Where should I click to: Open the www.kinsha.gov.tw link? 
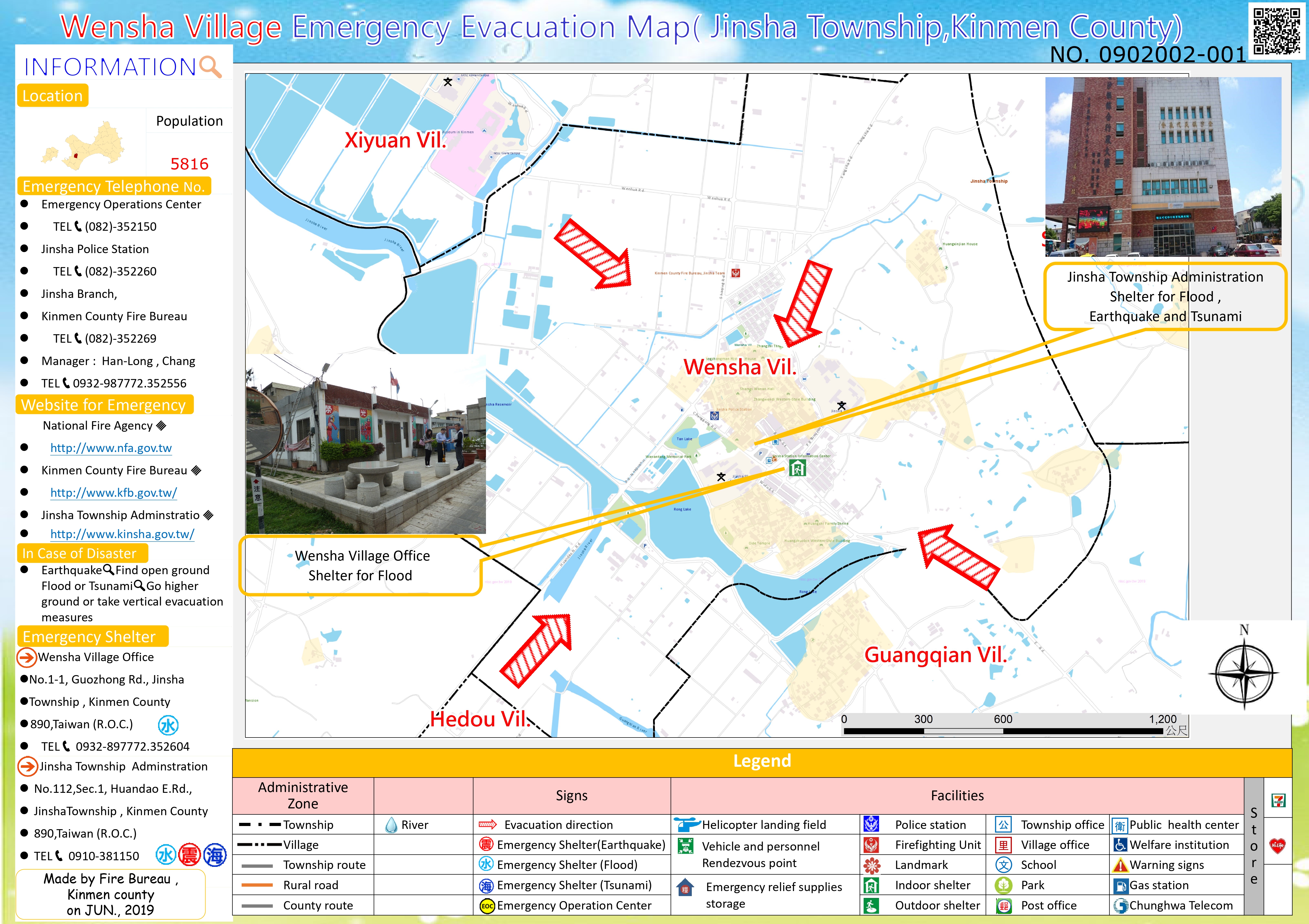(122, 534)
